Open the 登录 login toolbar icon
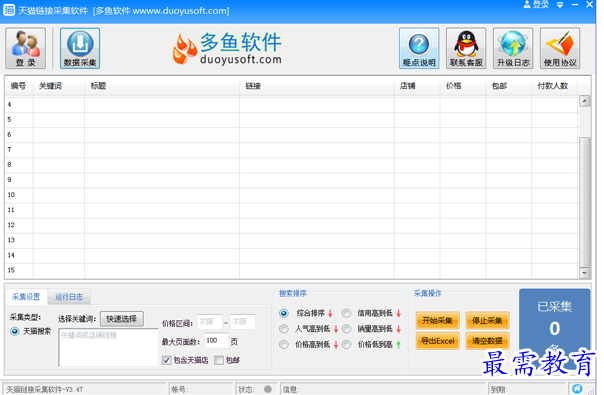 (25, 48)
